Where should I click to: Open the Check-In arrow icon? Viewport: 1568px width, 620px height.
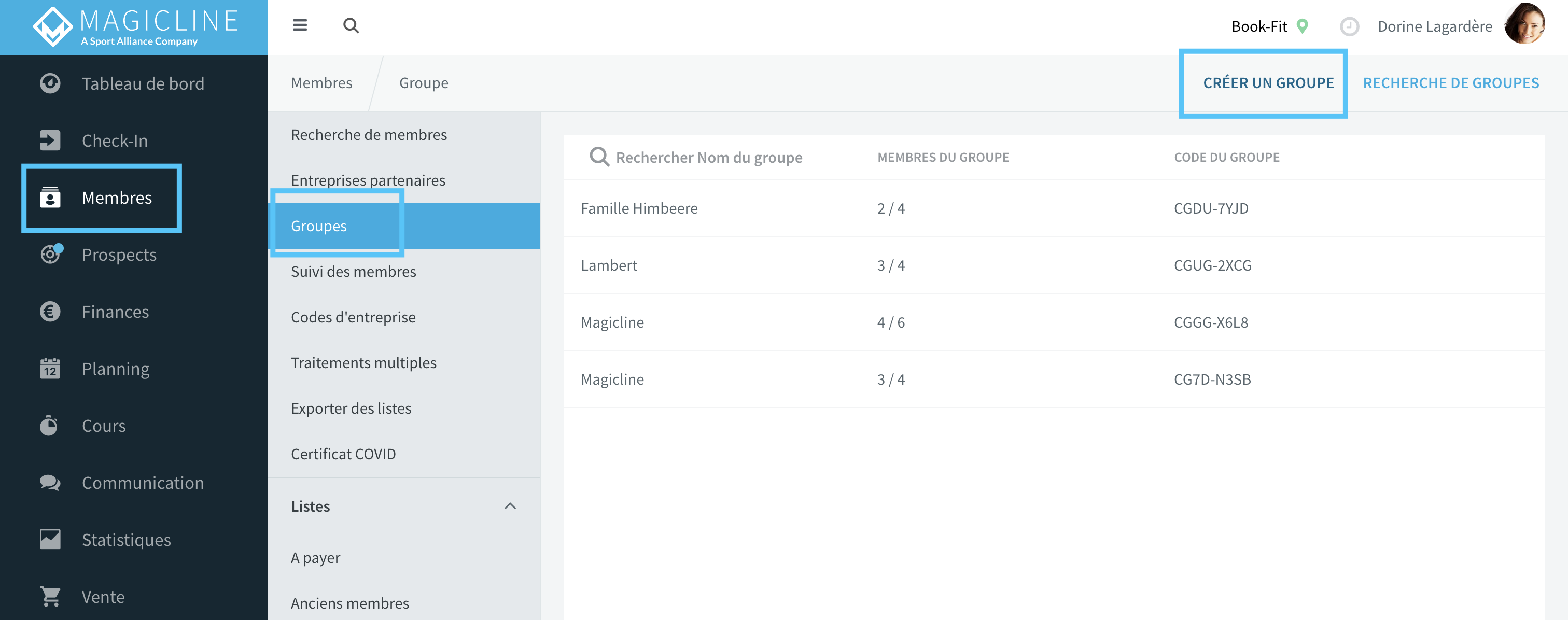[x=50, y=140]
